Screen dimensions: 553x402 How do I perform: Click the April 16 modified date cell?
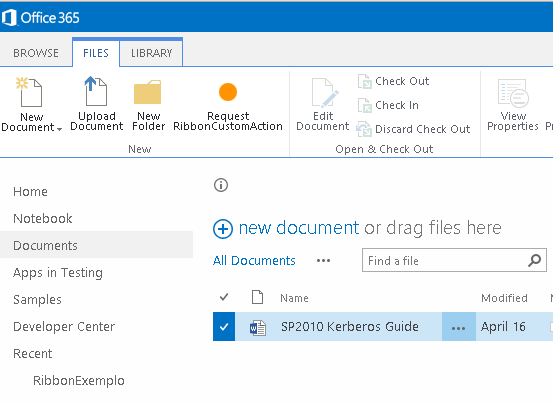(x=503, y=327)
